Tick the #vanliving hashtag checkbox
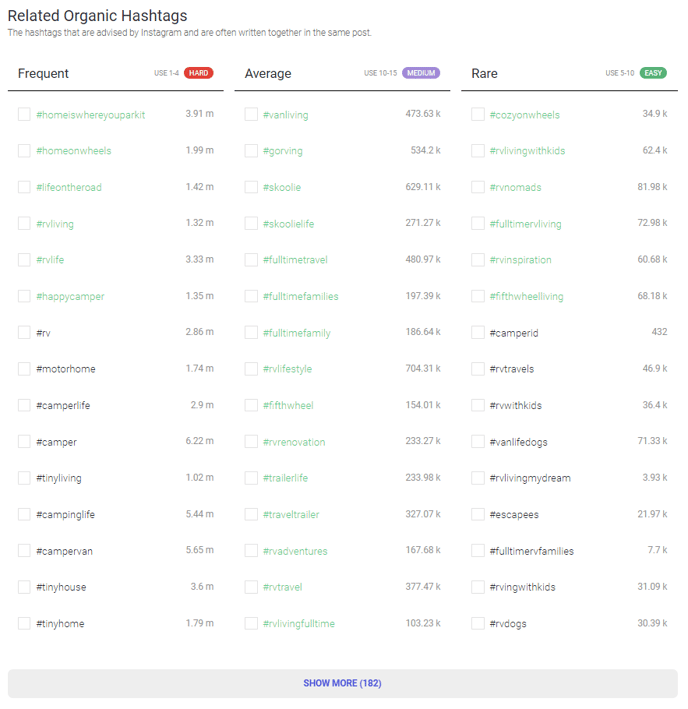 (x=251, y=115)
